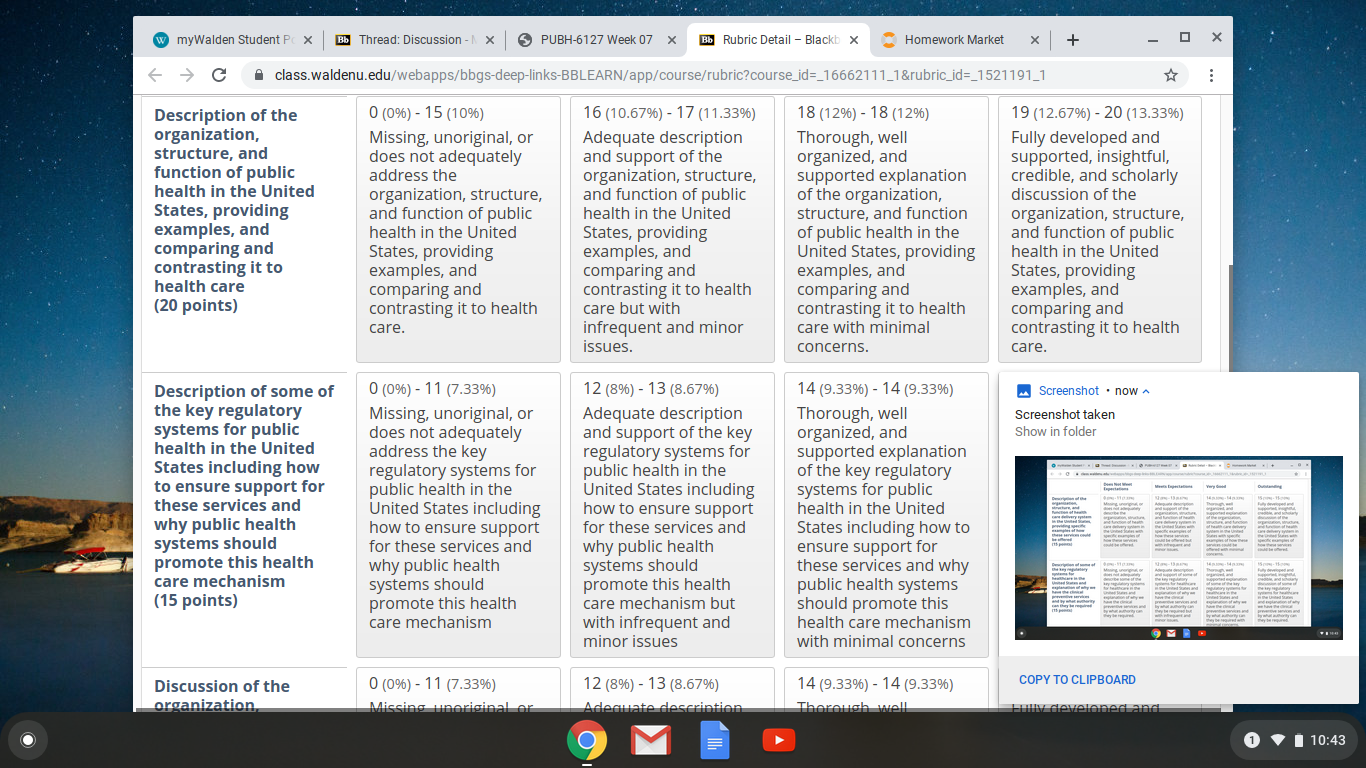Switch to PUBH-6127 Week 07 tab
The width and height of the screenshot is (1366, 768).
pos(587,40)
